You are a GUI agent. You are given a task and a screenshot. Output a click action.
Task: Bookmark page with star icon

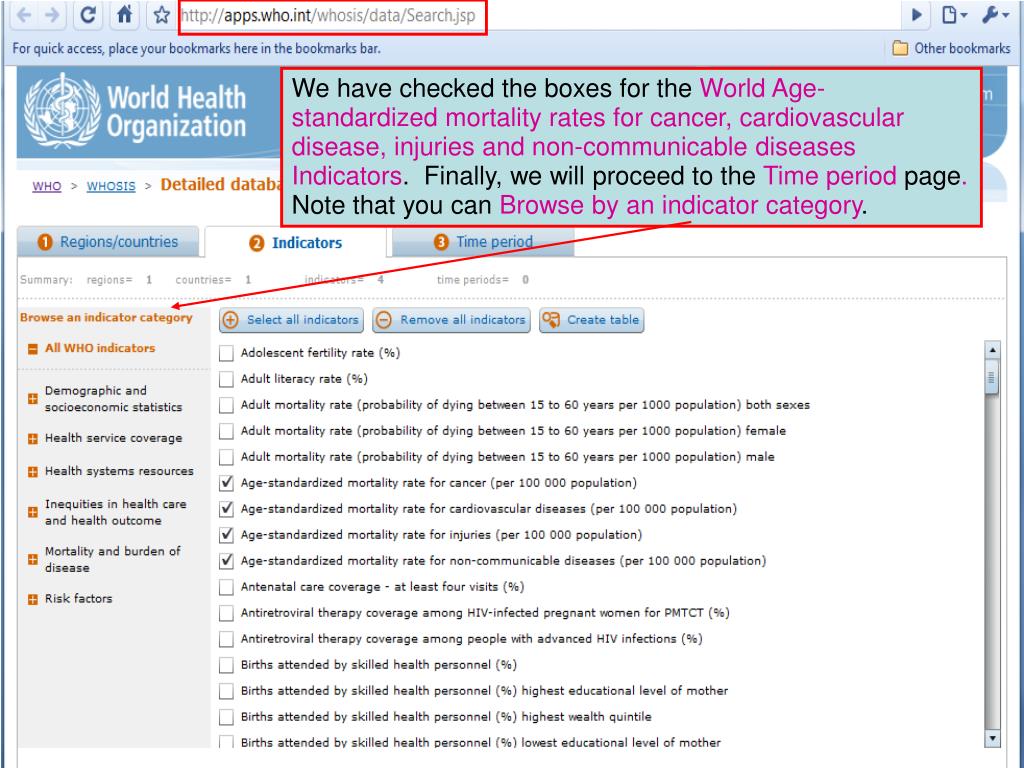click(x=161, y=15)
